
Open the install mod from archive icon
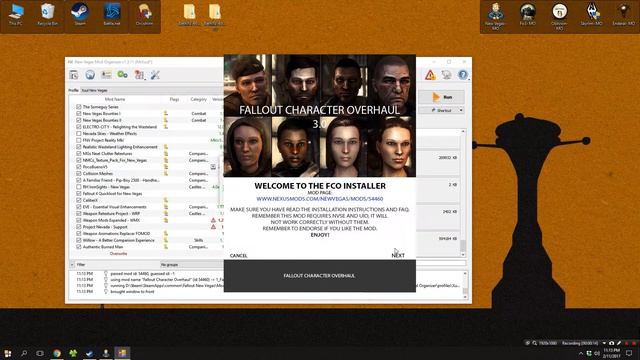point(74,75)
